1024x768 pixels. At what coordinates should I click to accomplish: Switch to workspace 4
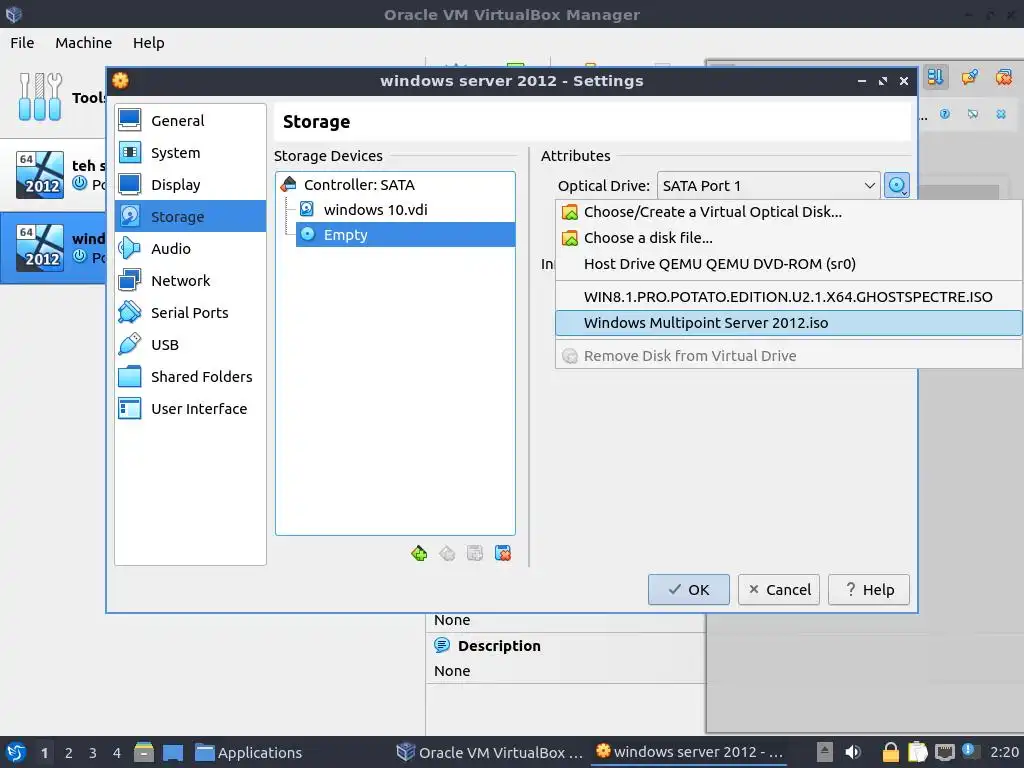117,752
